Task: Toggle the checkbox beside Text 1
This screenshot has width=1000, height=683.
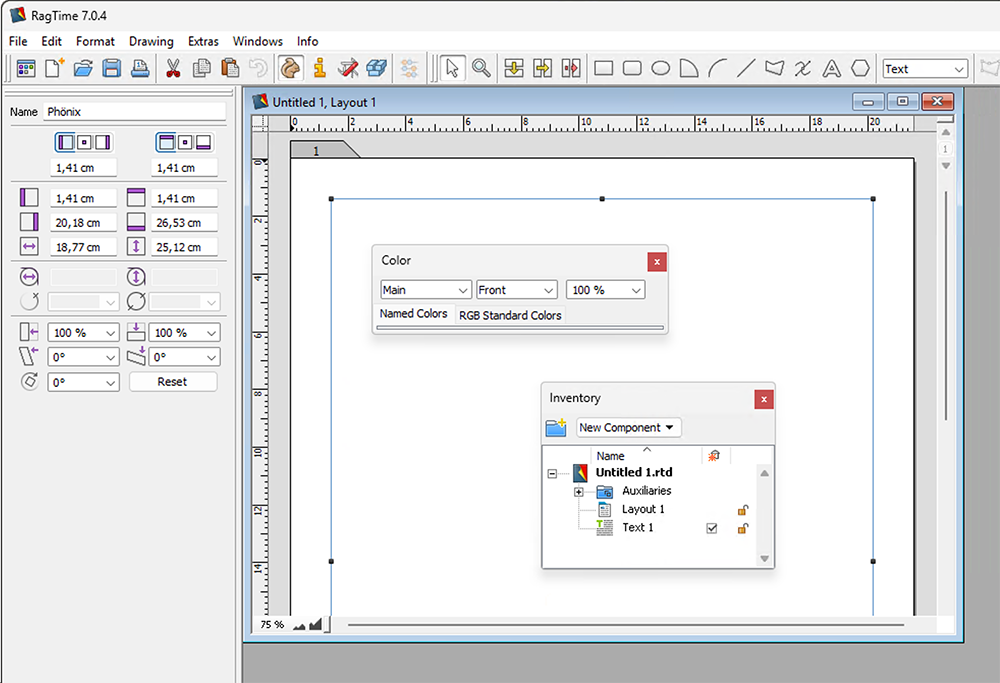Action: tap(712, 528)
